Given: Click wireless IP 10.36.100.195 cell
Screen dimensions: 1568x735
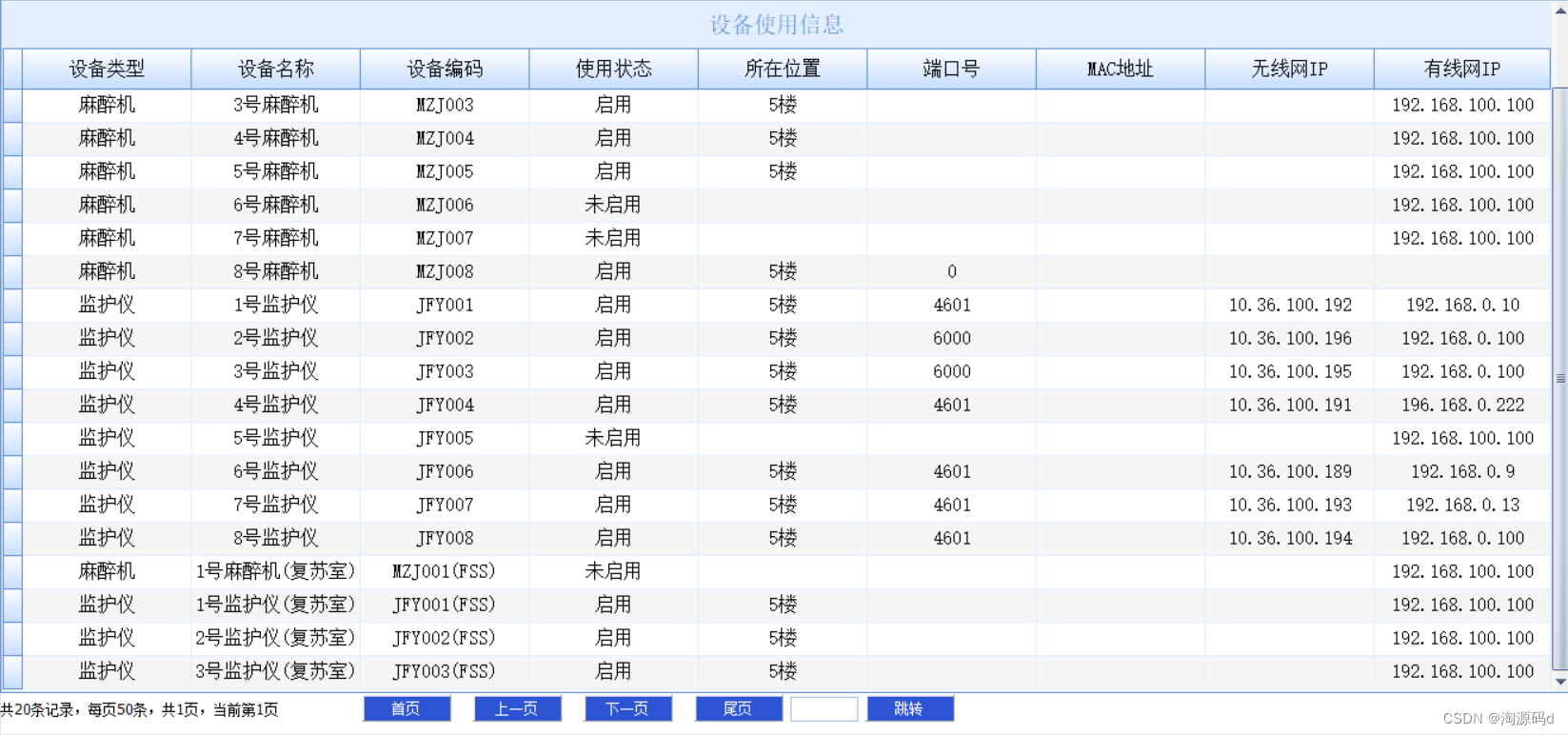Looking at the screenshot, I should coord(1290,371).
